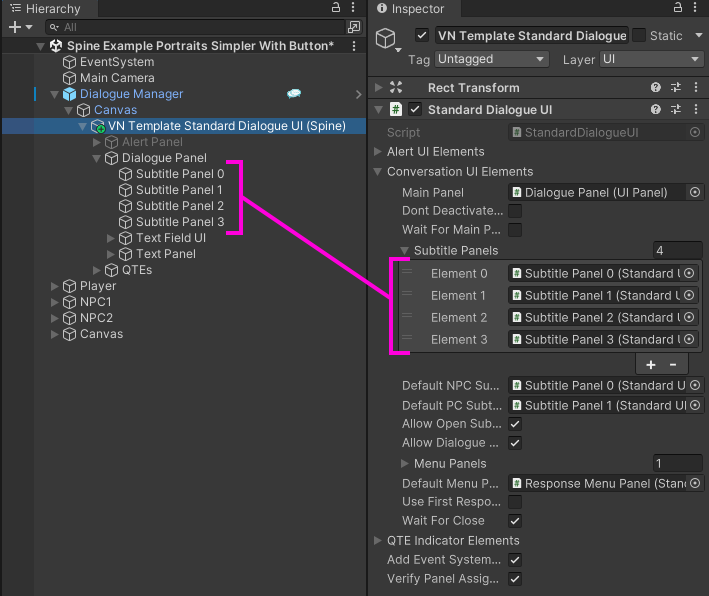The width and height of the screenshot is (709, 596).
Task: Click the object picker for Default PC Subtitle Panel
Action: (x=695, y=405)
